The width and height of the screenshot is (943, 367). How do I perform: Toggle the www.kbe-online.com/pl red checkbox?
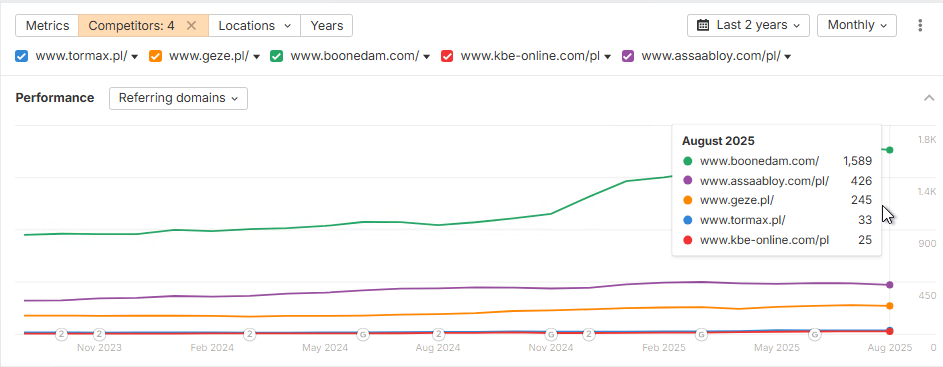coord(447,56)
